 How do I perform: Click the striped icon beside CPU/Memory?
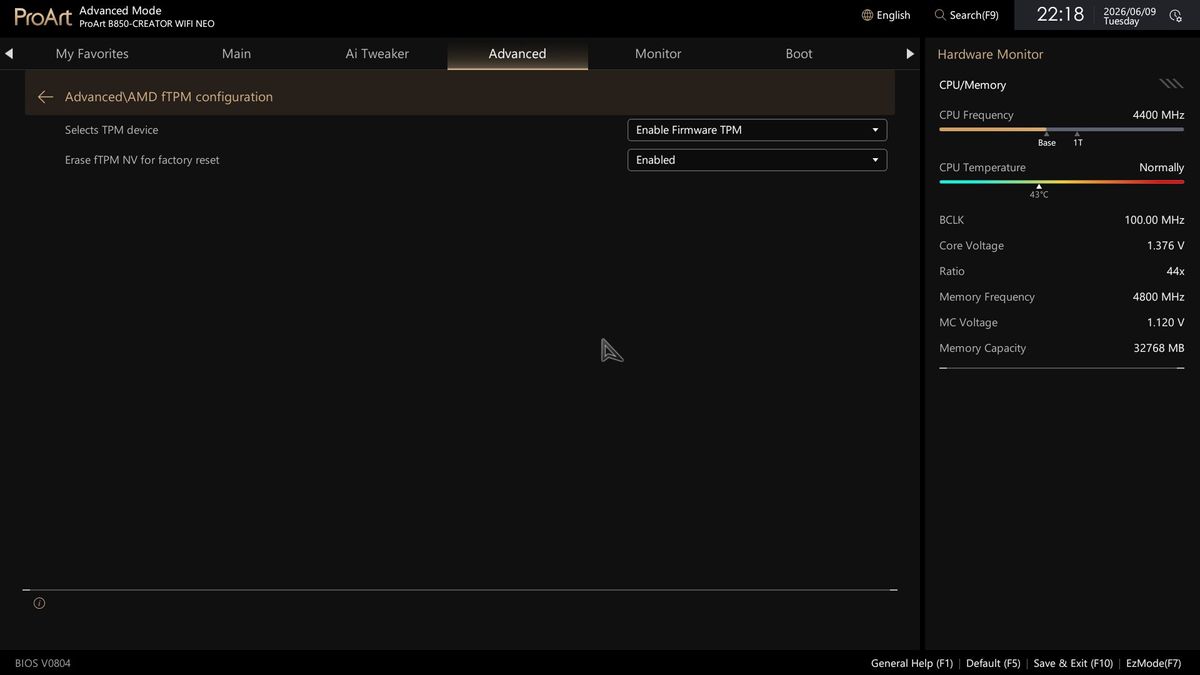[1171, 84]
